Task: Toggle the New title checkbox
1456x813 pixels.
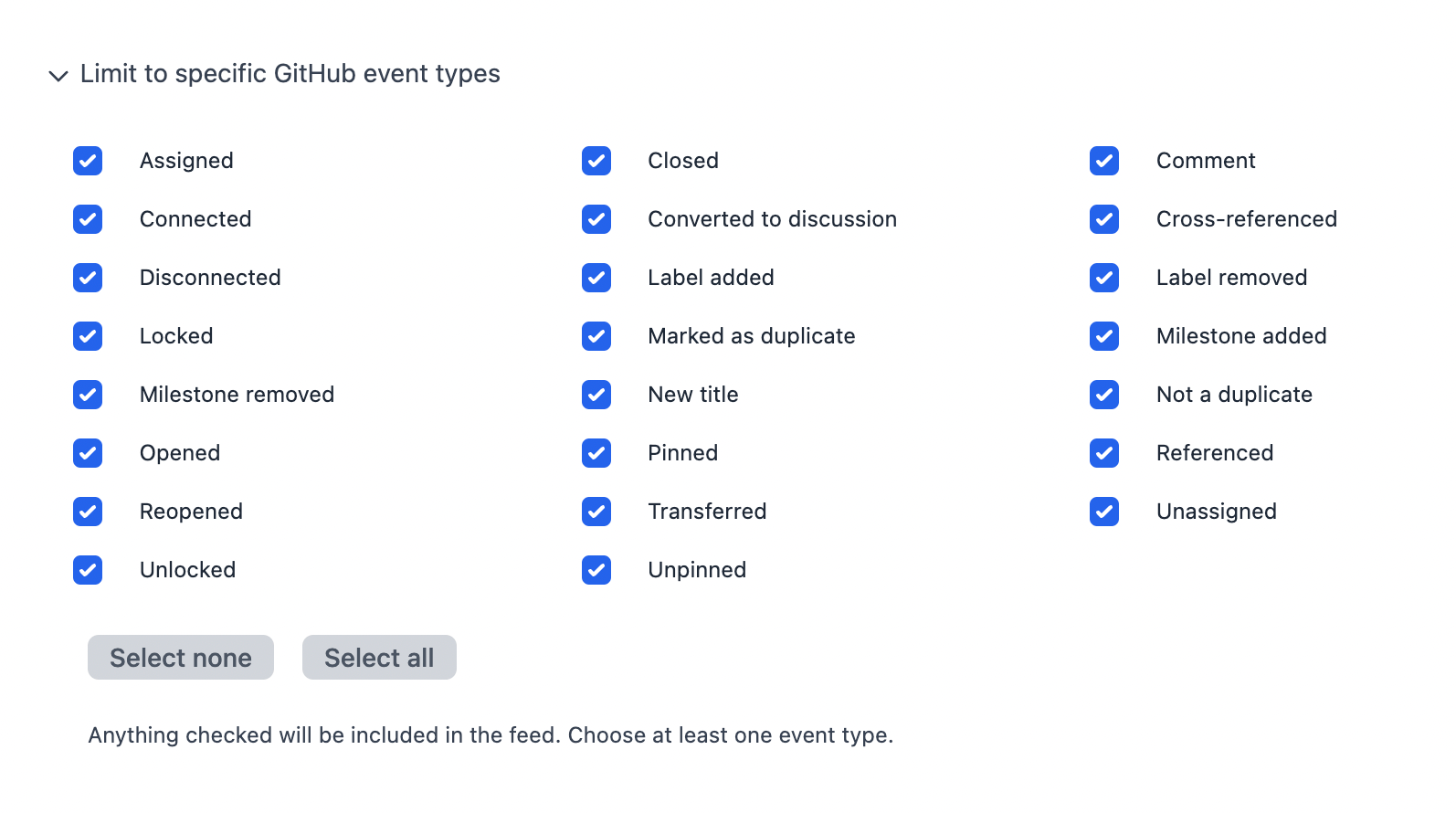Action: click(596, 395)
